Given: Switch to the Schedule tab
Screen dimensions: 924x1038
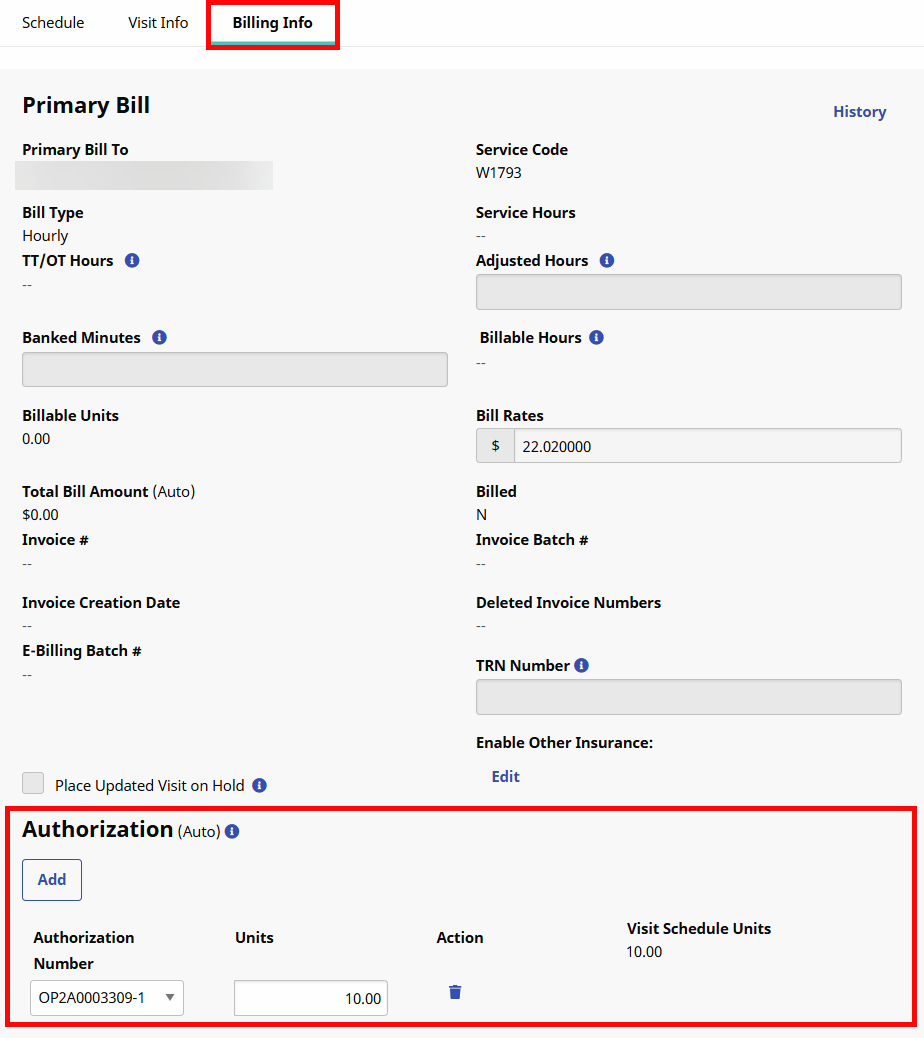Looking at the screenshot, I should pos(53,22).
